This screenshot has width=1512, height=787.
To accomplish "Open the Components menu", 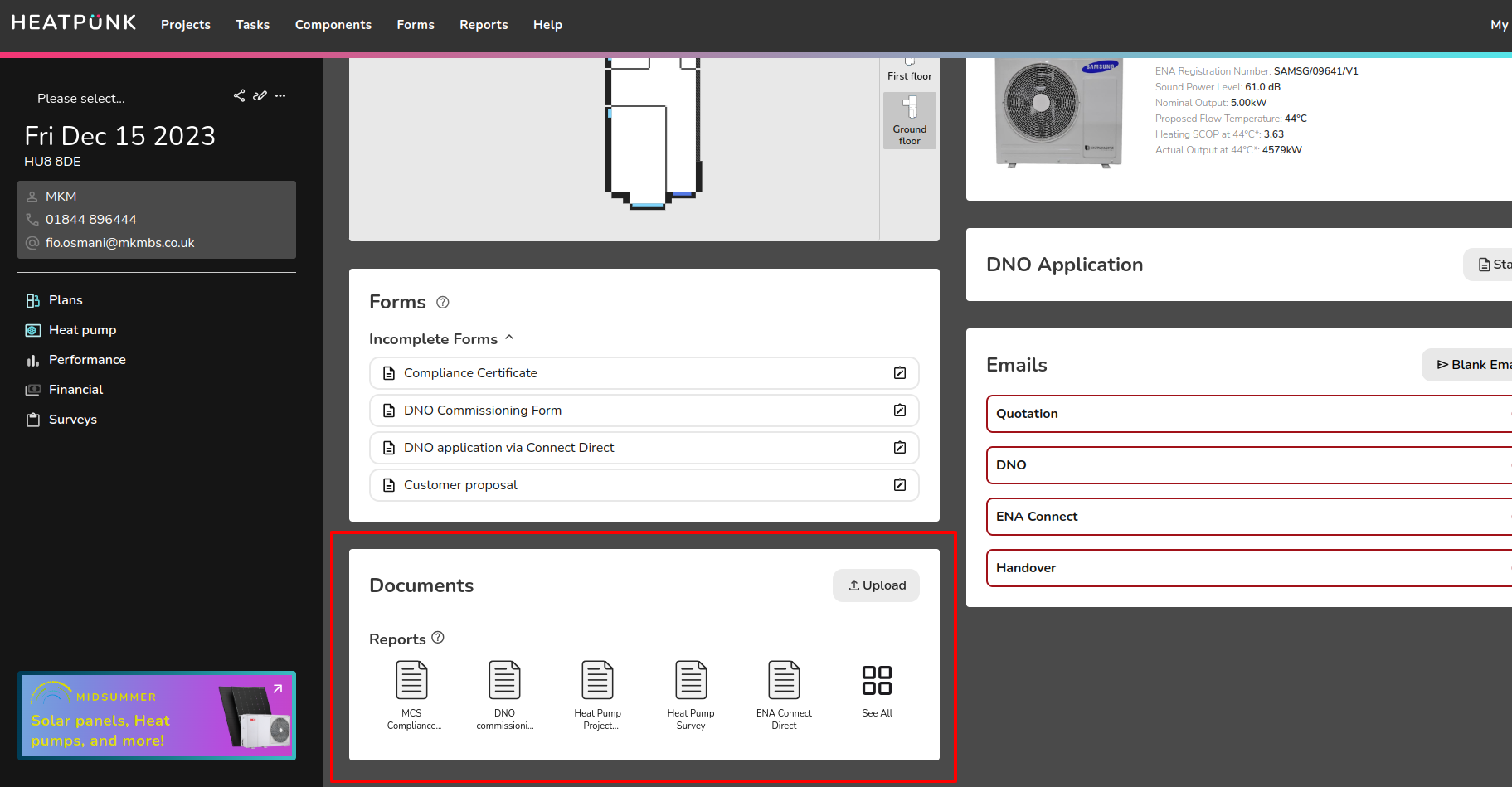I will click(x=333, y=25).
